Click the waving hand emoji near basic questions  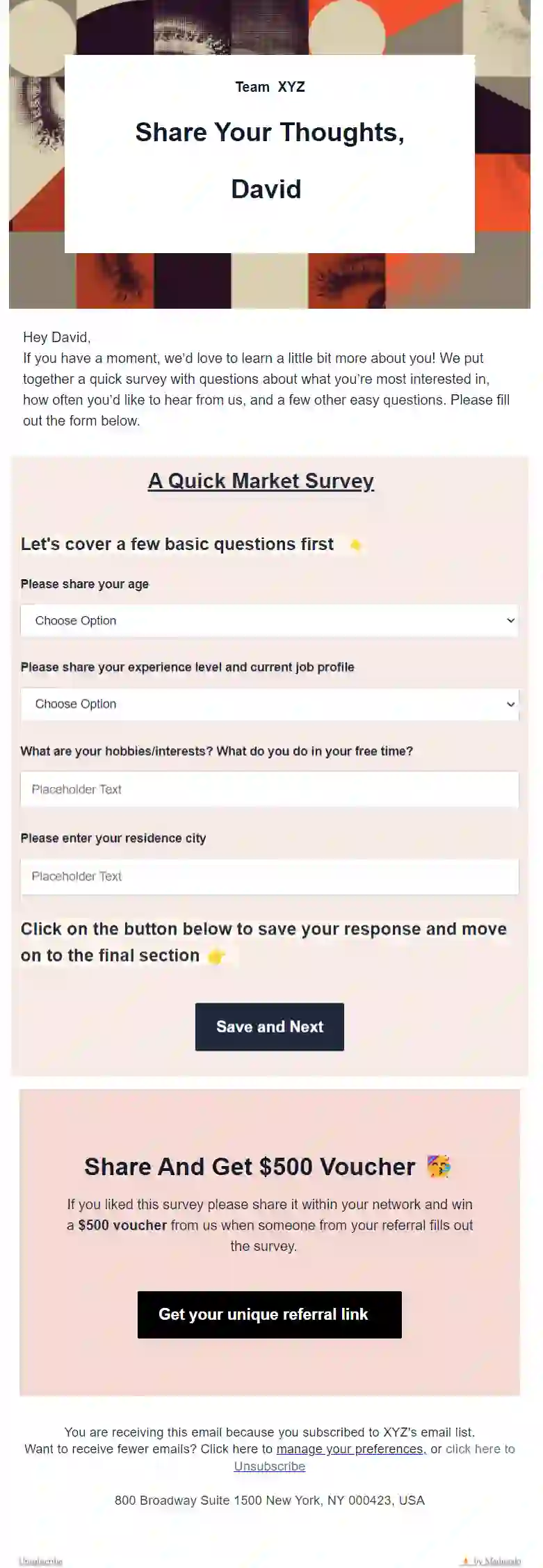click(355, 544)
